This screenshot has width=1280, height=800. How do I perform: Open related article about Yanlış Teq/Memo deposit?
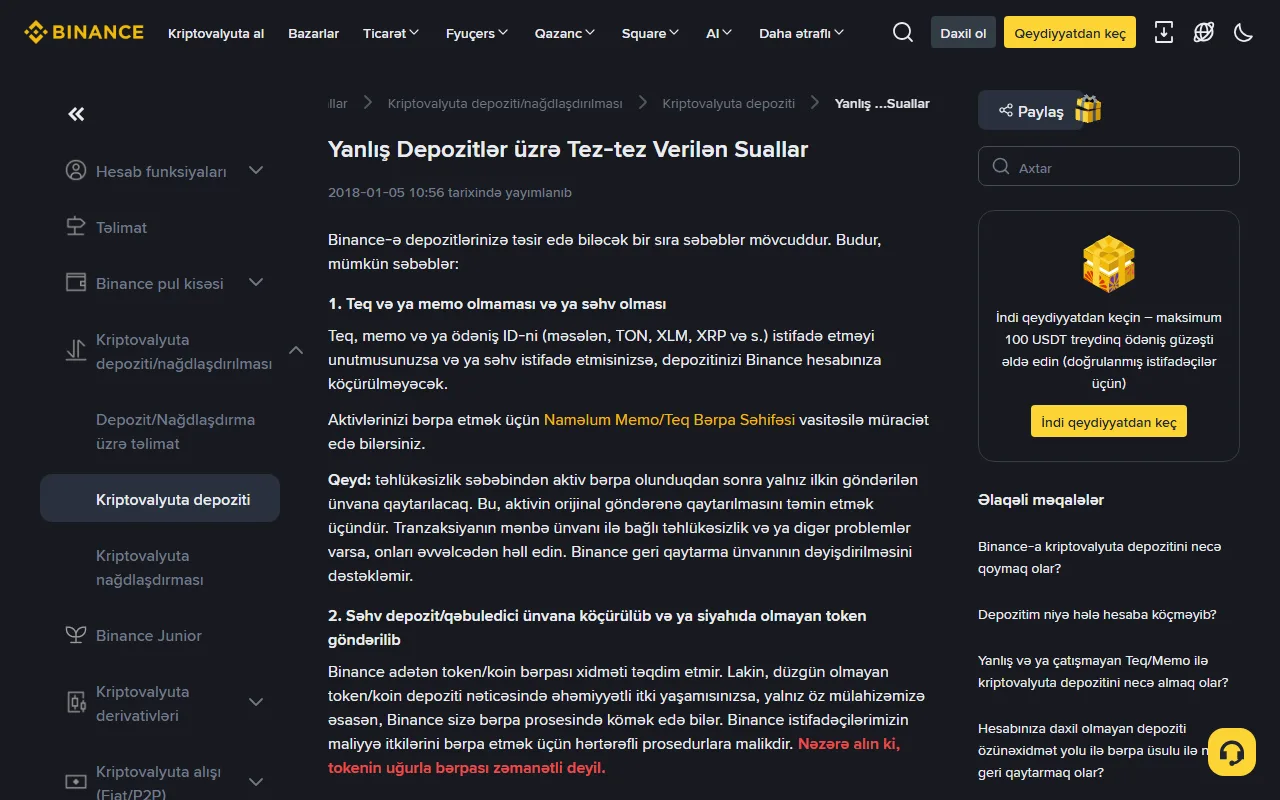[x=1103, y=671]
